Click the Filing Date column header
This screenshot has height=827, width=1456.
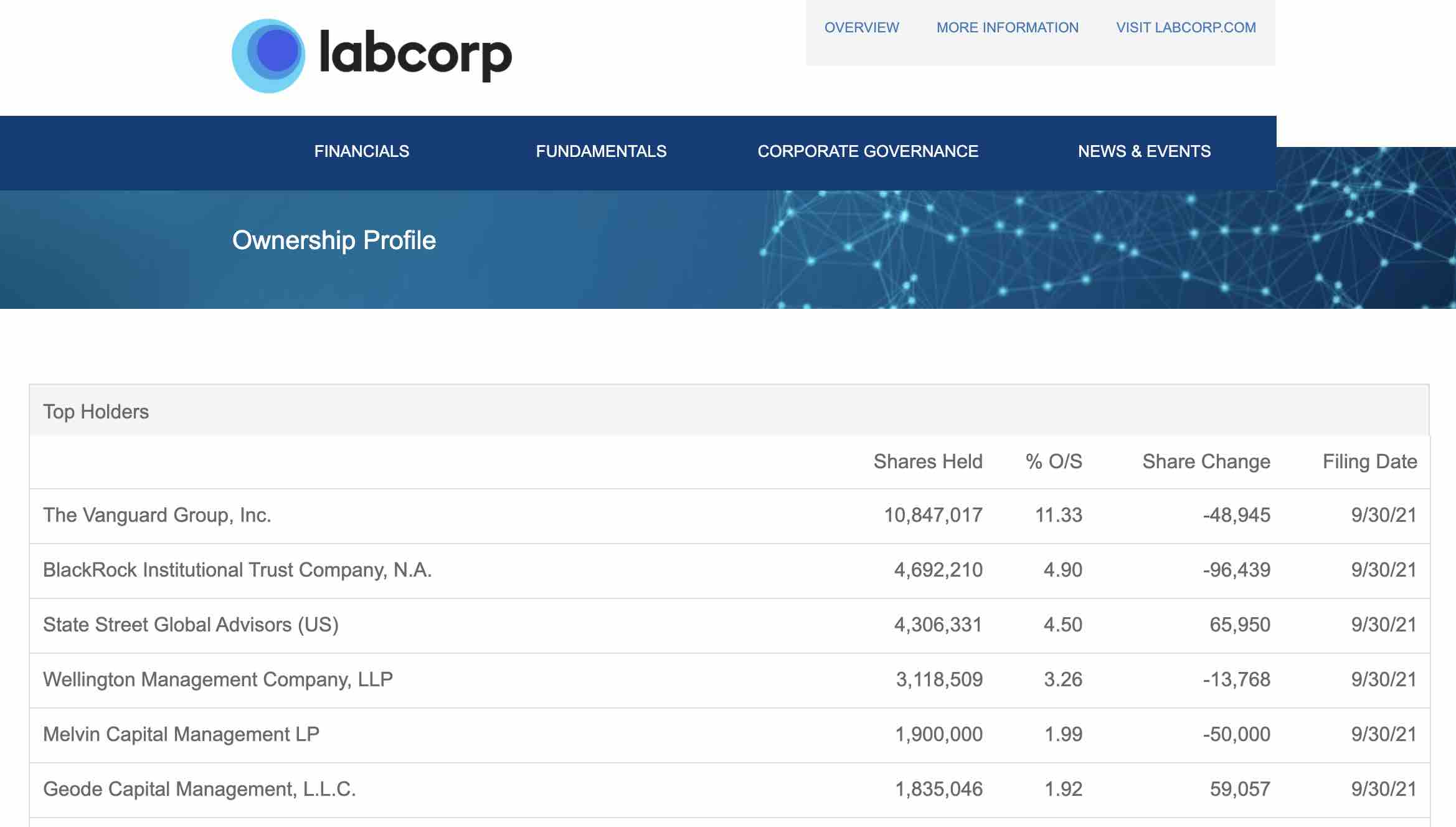pyautogui.click(x=1370, y=461)
